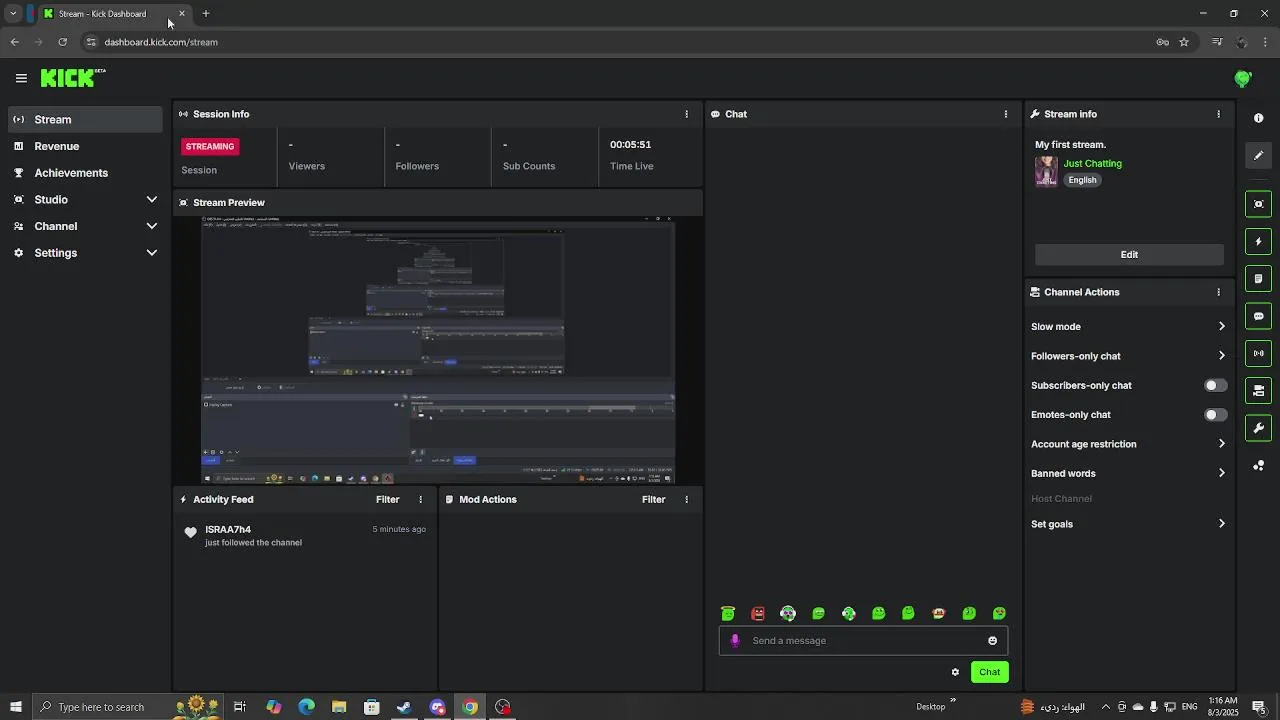1280x720 pixels.
Task: Reload the page with browser refresh
Action: [62, 42]
